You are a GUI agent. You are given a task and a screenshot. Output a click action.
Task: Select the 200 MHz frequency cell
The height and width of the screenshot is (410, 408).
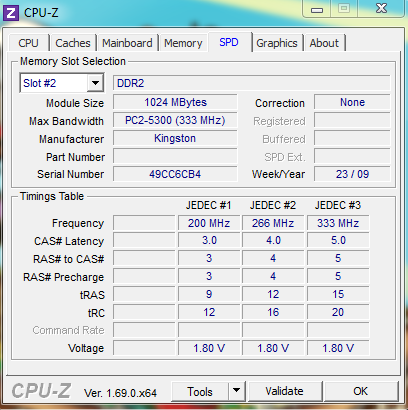tap(209, 223)
